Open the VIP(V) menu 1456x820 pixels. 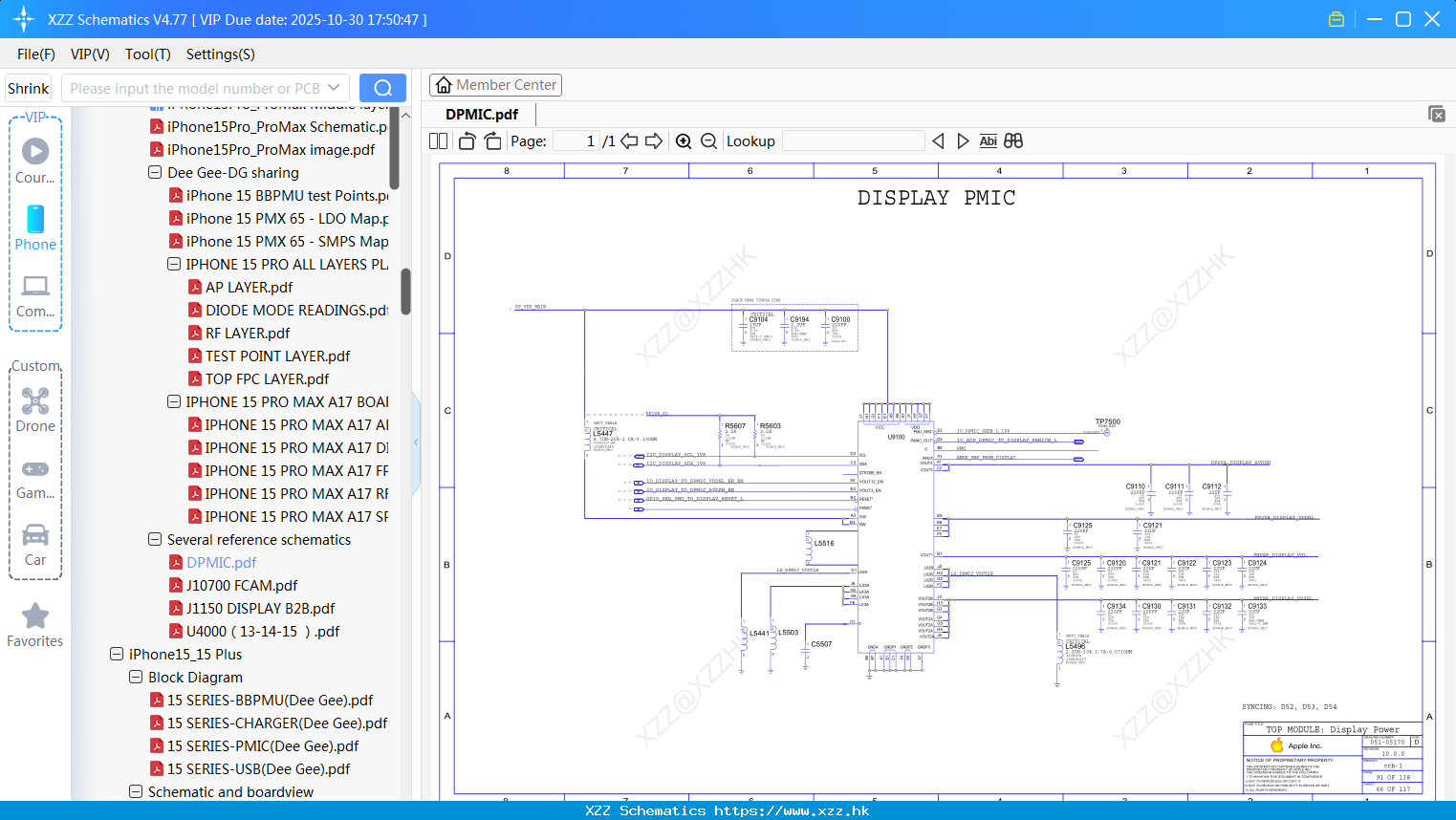click(90, 54)
